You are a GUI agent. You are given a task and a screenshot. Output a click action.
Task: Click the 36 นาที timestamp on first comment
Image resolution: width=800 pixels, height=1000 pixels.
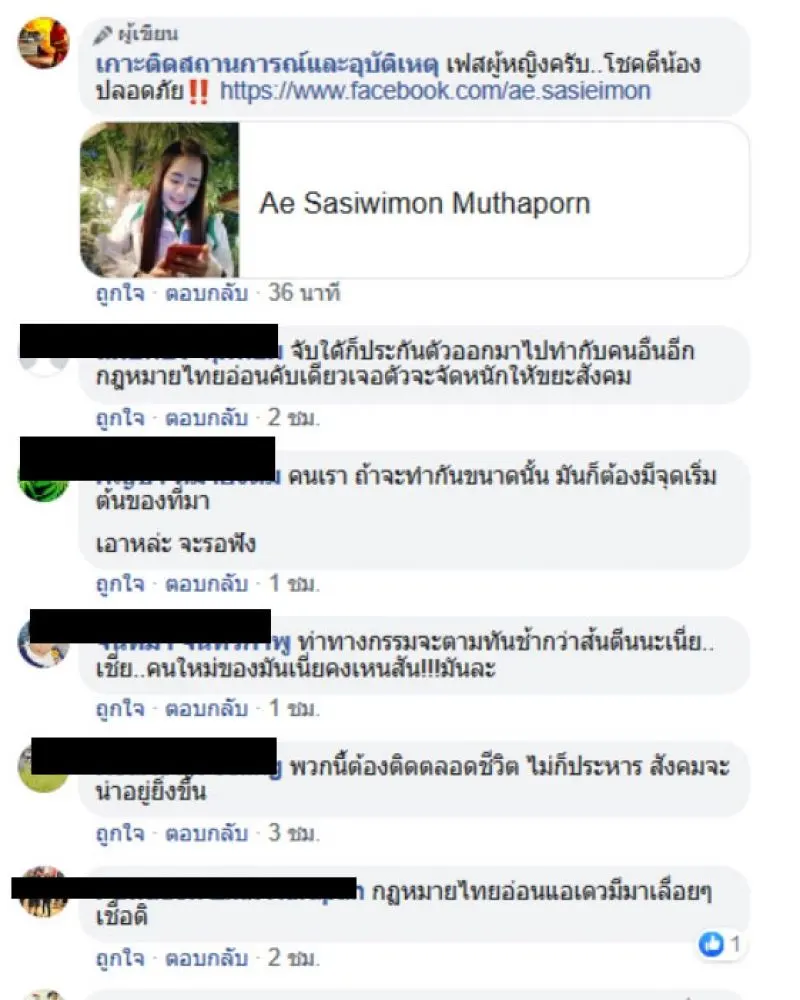pyautogui.click(x=304, y=293)
